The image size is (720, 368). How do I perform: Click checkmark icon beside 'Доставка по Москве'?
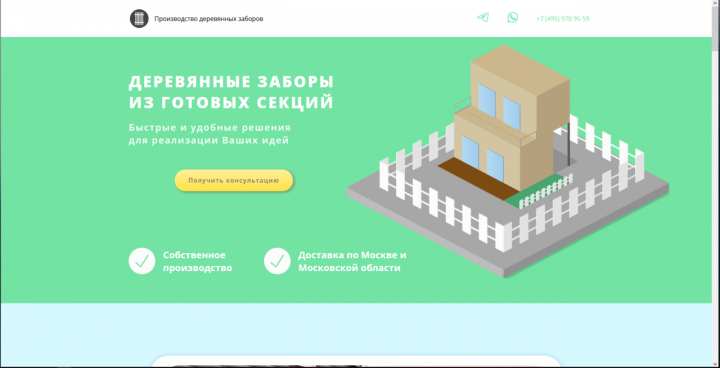[x=277, y=261]
